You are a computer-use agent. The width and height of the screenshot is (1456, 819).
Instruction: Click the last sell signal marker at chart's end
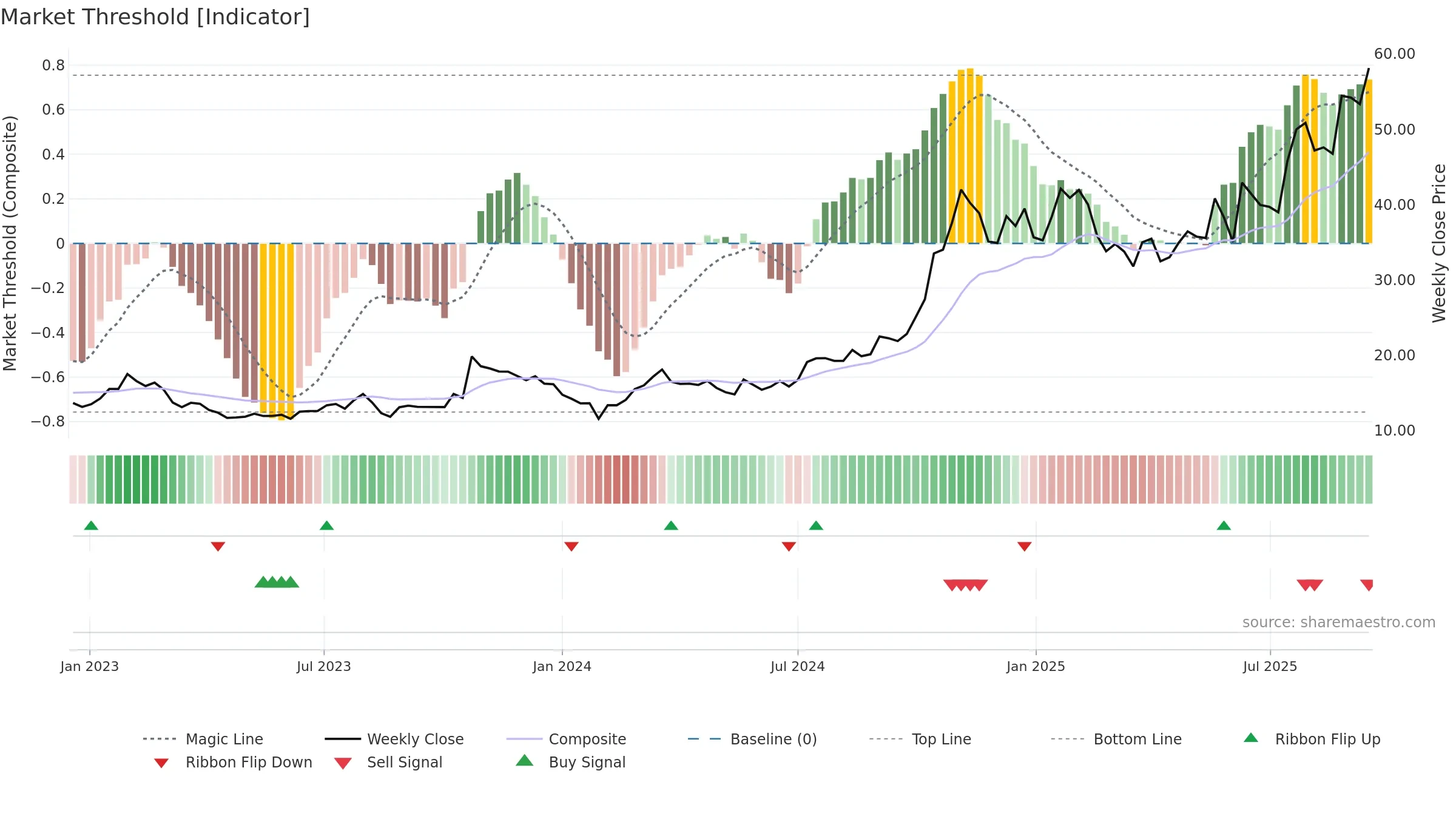(x=1367, y=585)
